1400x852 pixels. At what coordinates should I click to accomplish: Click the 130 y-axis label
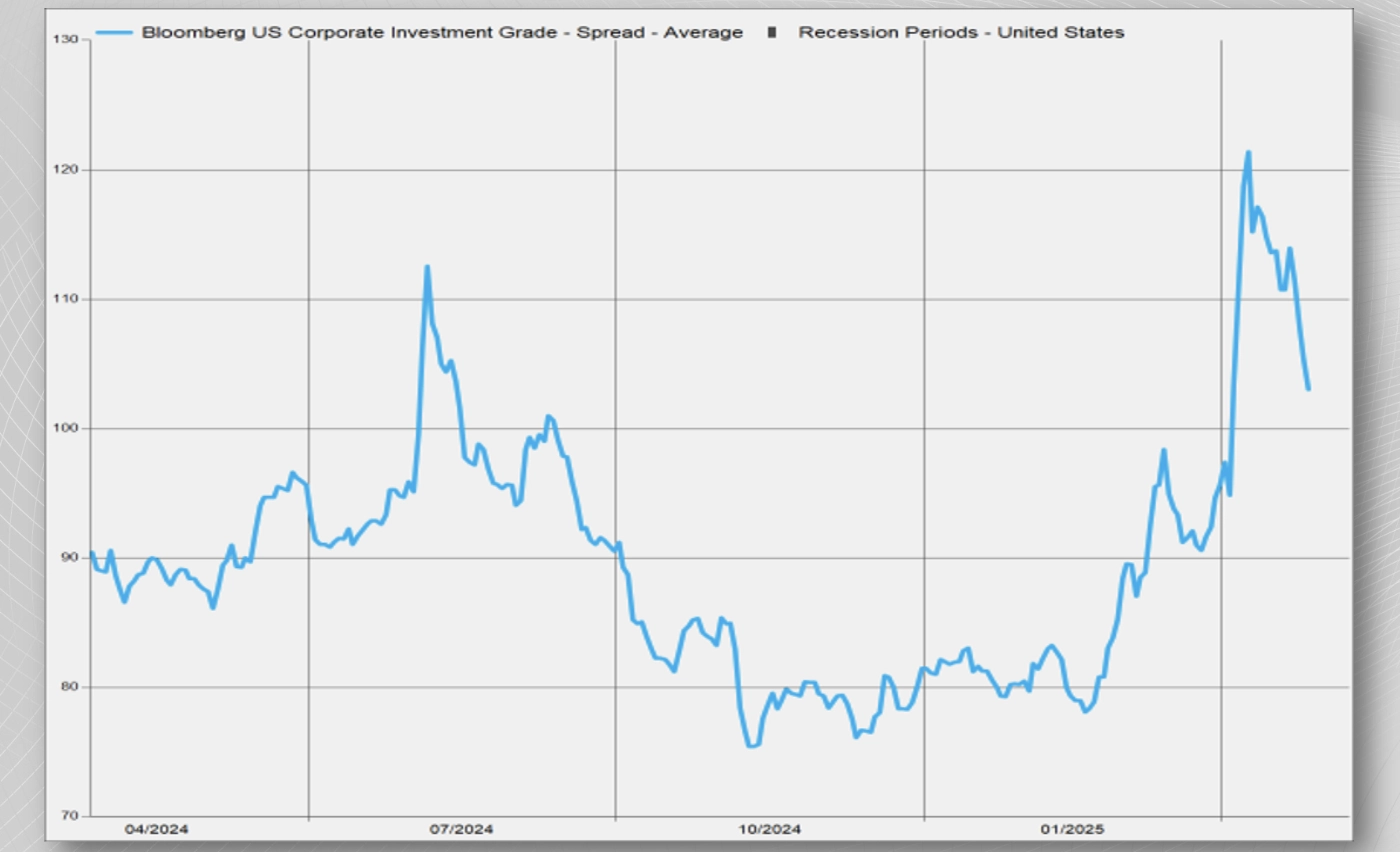coord(64,39)
